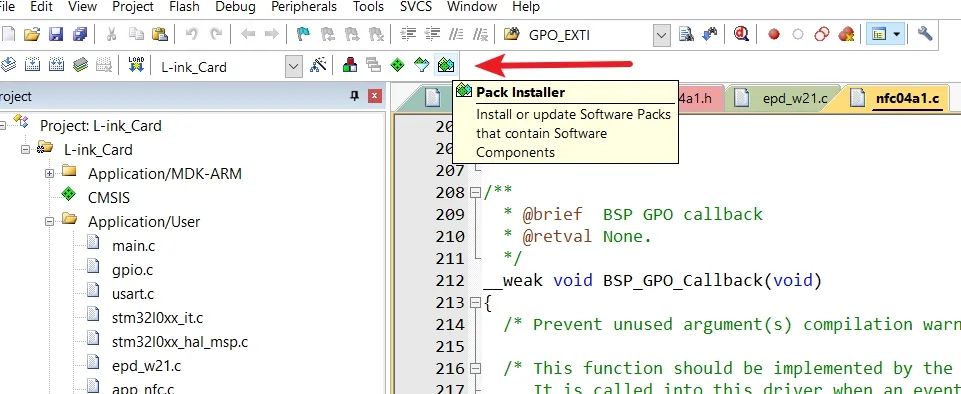
Task: Collapse the L-ink_Card target node
Action: (25, 149)
